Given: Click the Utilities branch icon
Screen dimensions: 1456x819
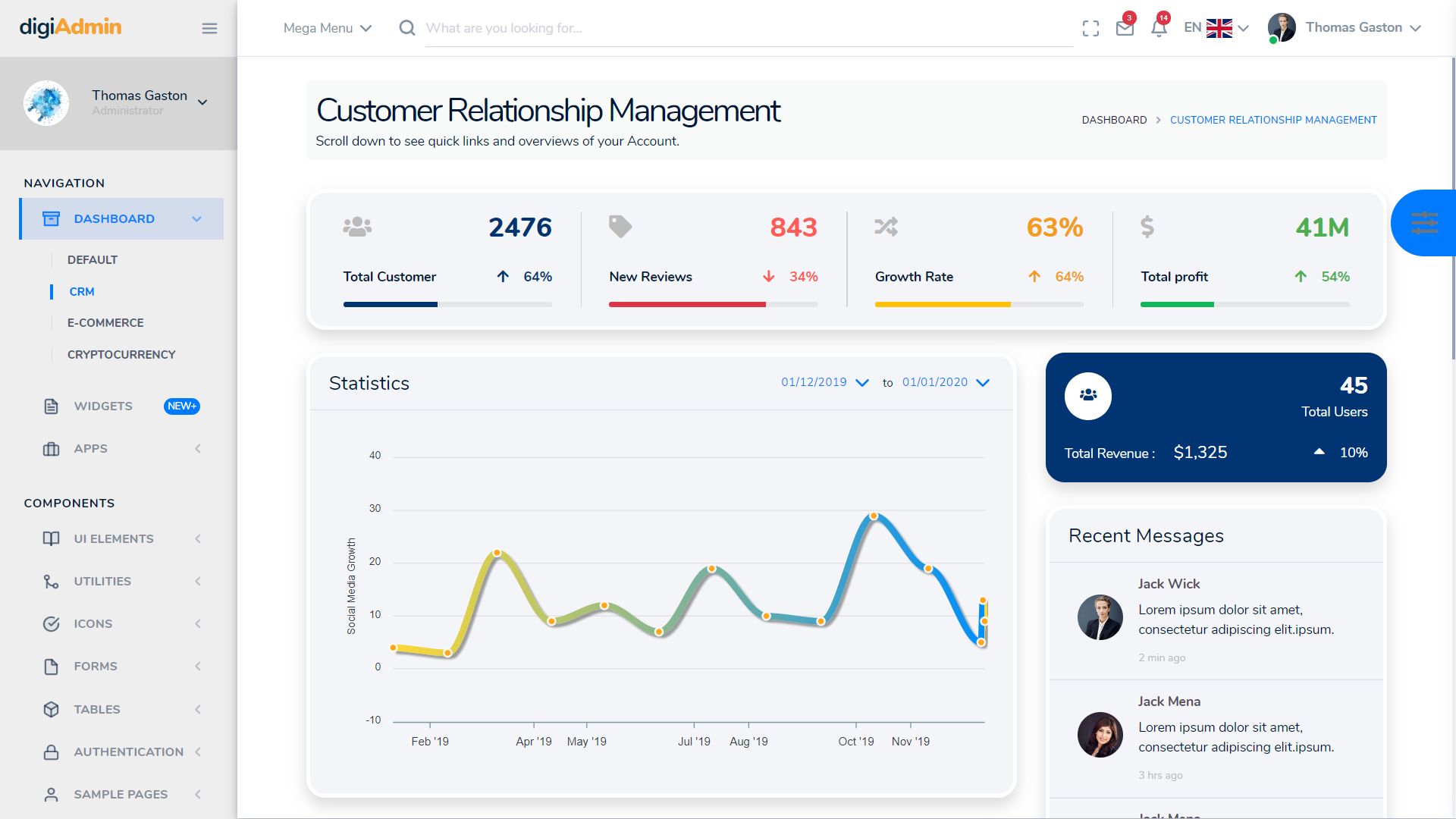Looking at the screenshot, I should point(51,582).
